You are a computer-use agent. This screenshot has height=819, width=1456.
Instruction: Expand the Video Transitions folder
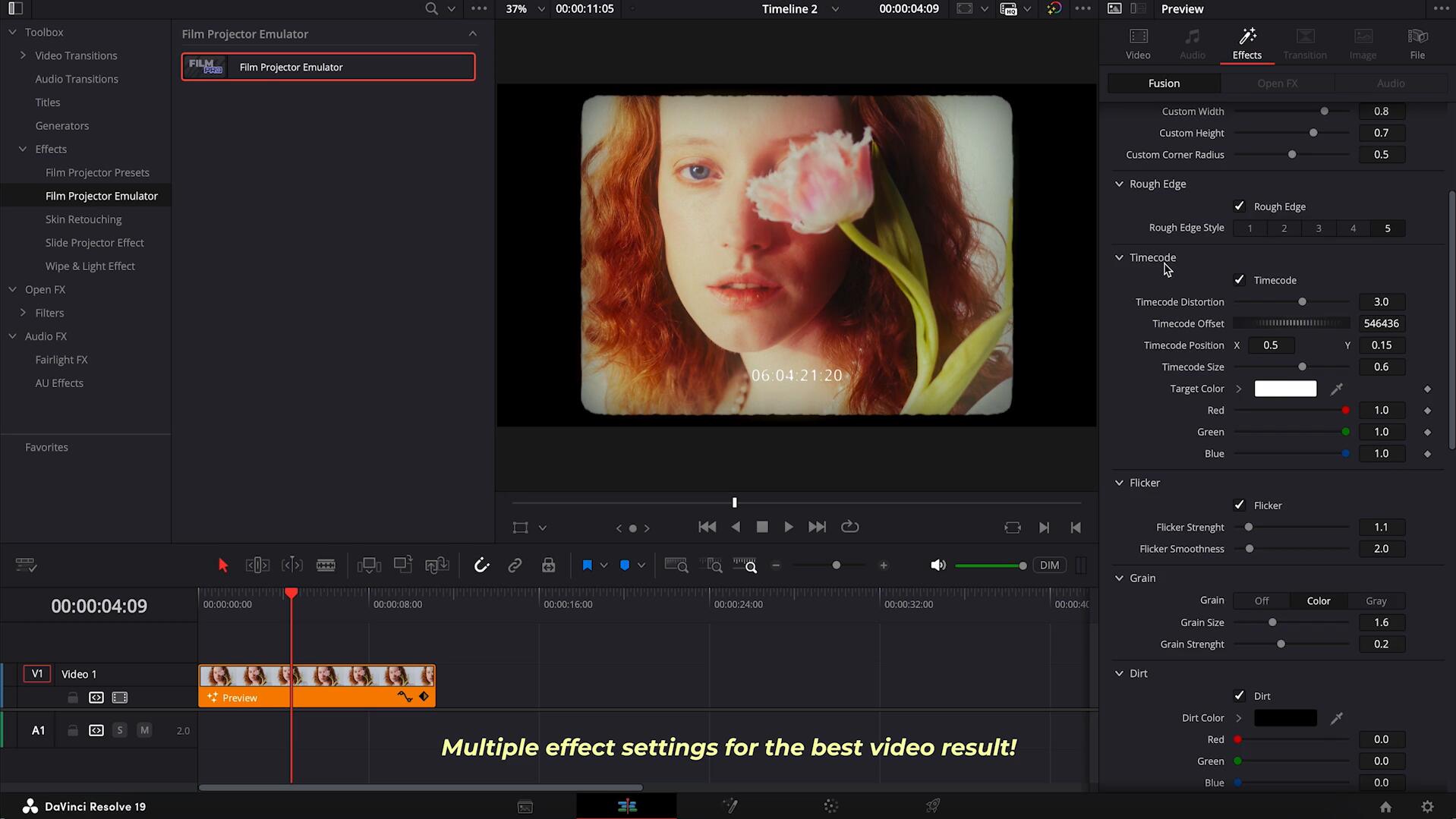pyautogui.click(x=23, y=55)
